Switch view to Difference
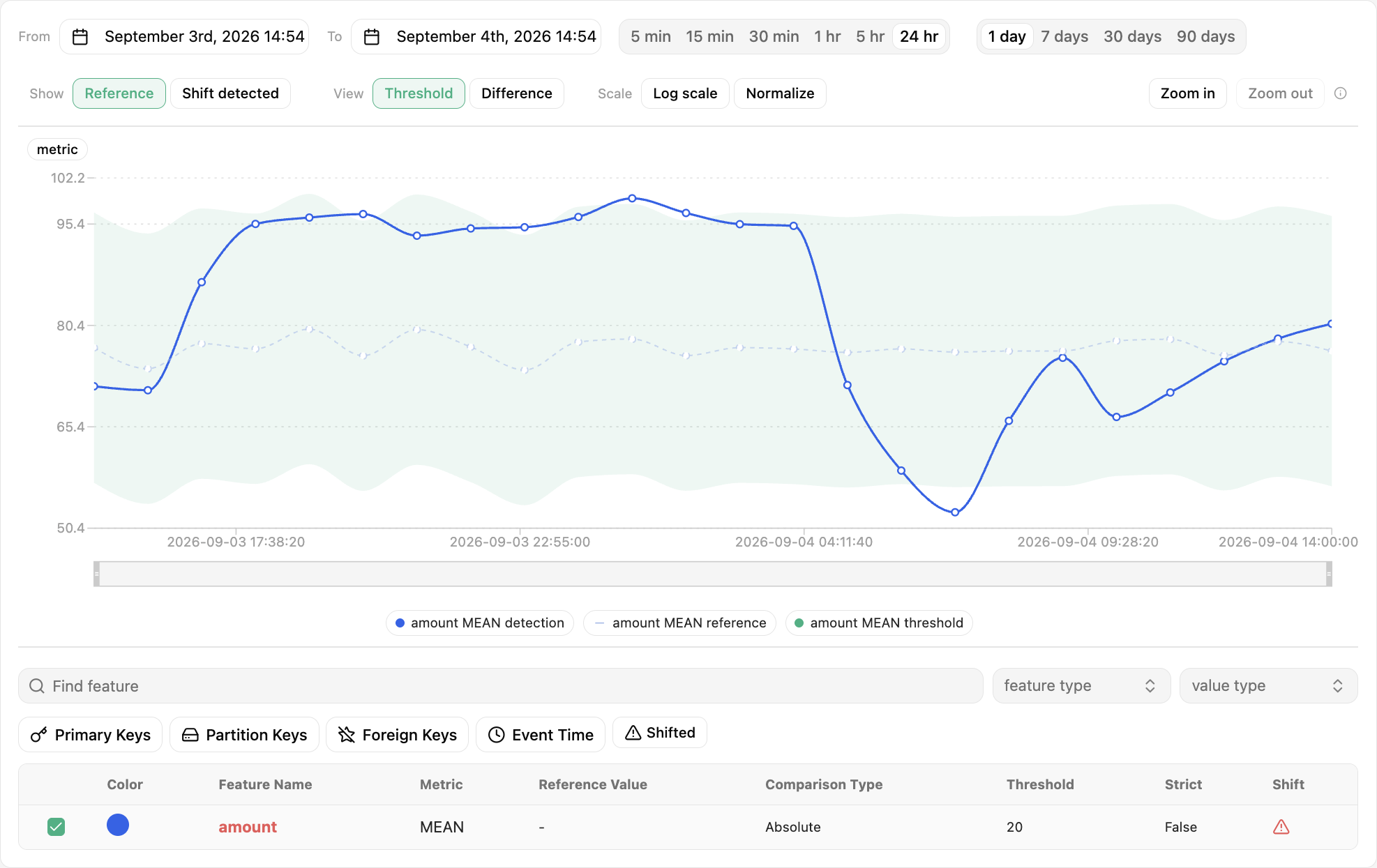The height and width of the screenshot is (868, 1377). [x=516, y=93]
